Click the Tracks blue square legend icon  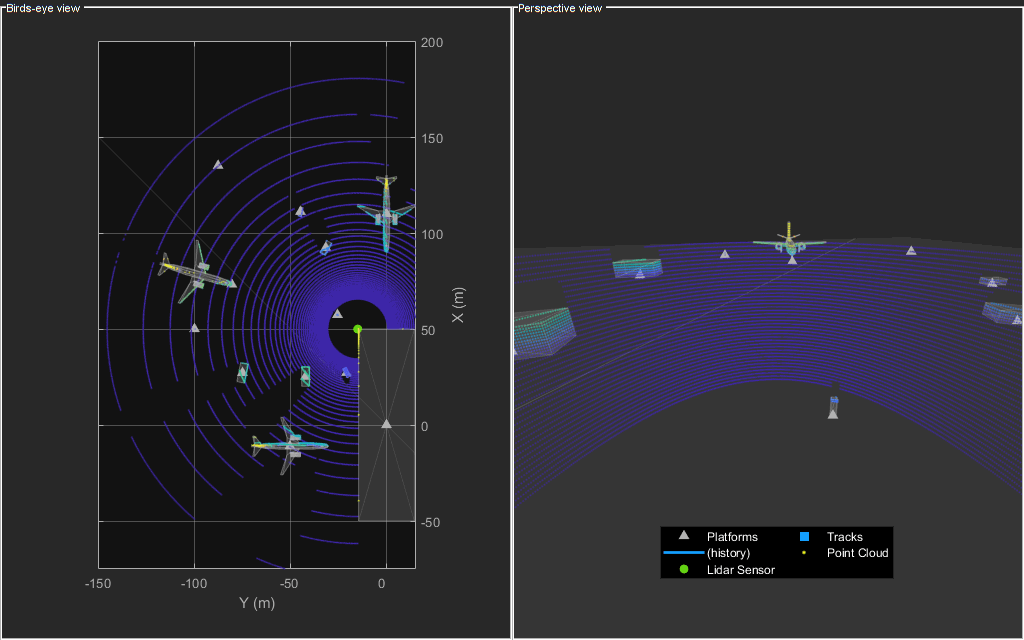point(805,537)
